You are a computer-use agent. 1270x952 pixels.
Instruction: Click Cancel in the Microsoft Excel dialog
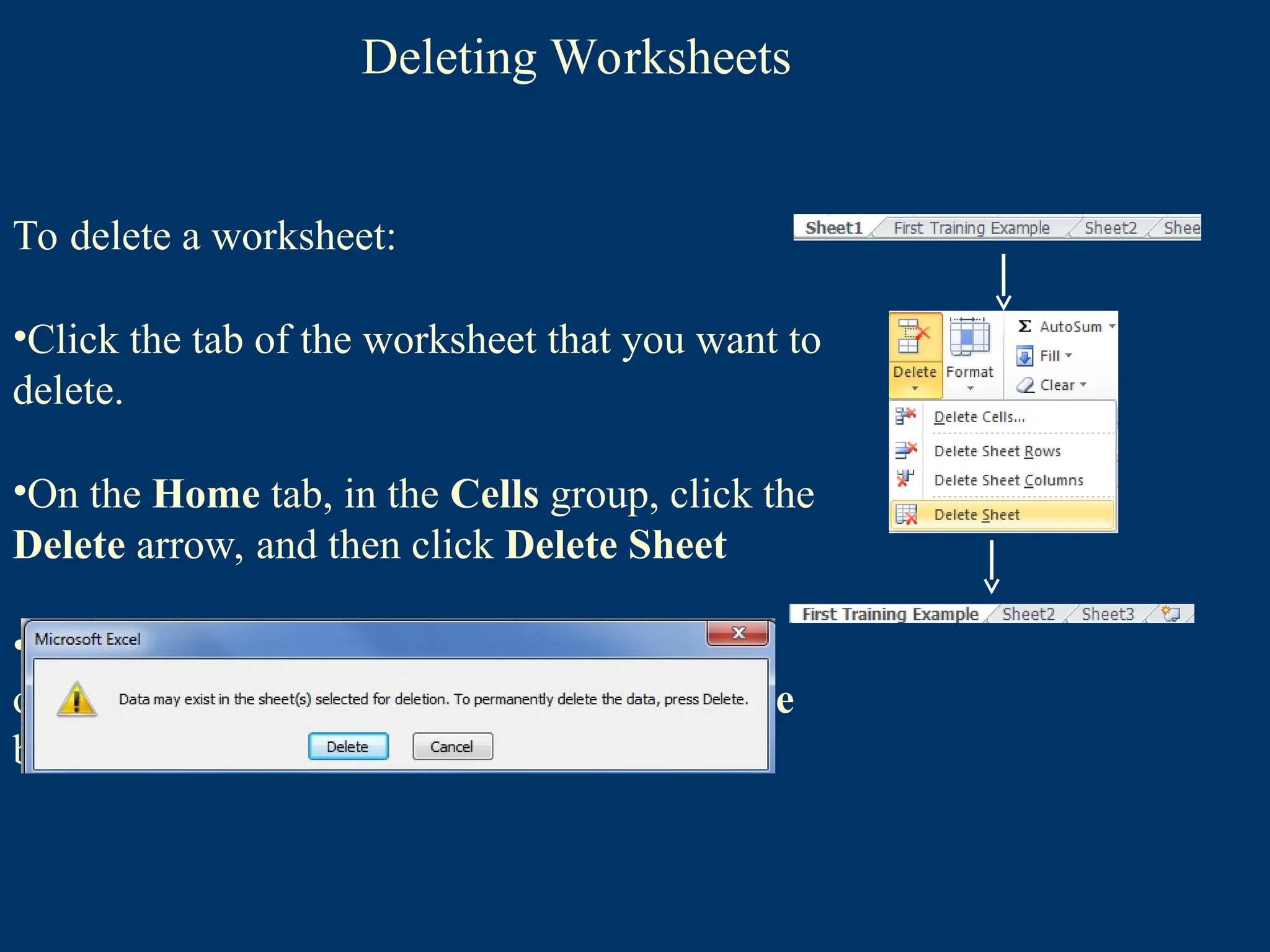point(452,746)
